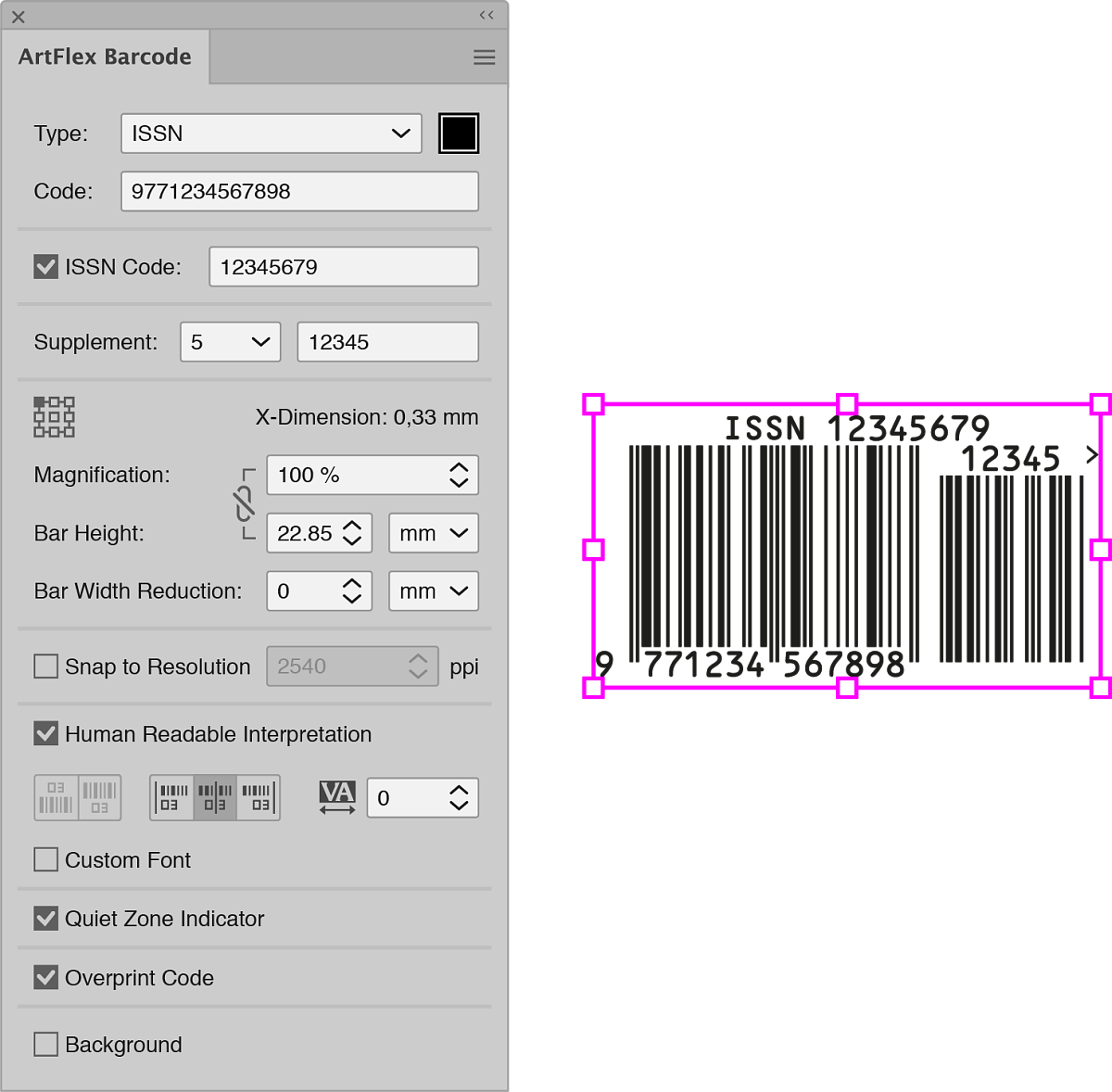Open the barcode Type dropdown
Viewport: 1112px width, 1092px height.
(271, 133)
